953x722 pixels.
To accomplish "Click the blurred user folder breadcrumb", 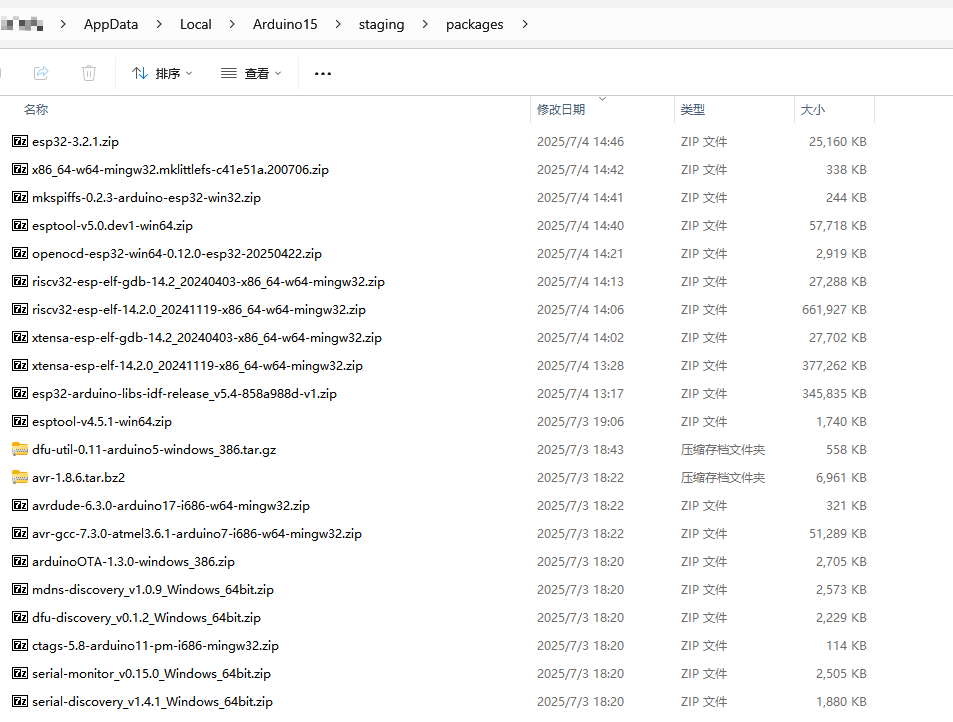I will pos(22,24).
